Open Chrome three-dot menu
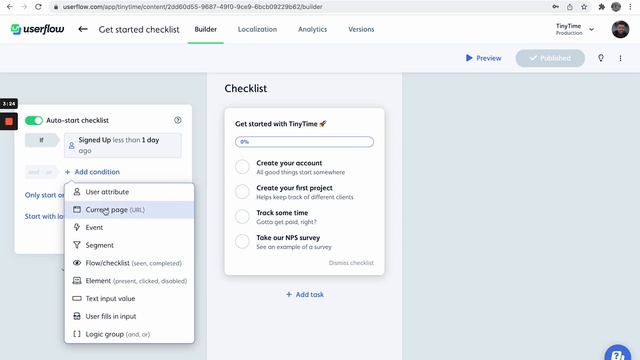Screen dimensions: 640x360 pyautogui.click(x=631, y=7)
